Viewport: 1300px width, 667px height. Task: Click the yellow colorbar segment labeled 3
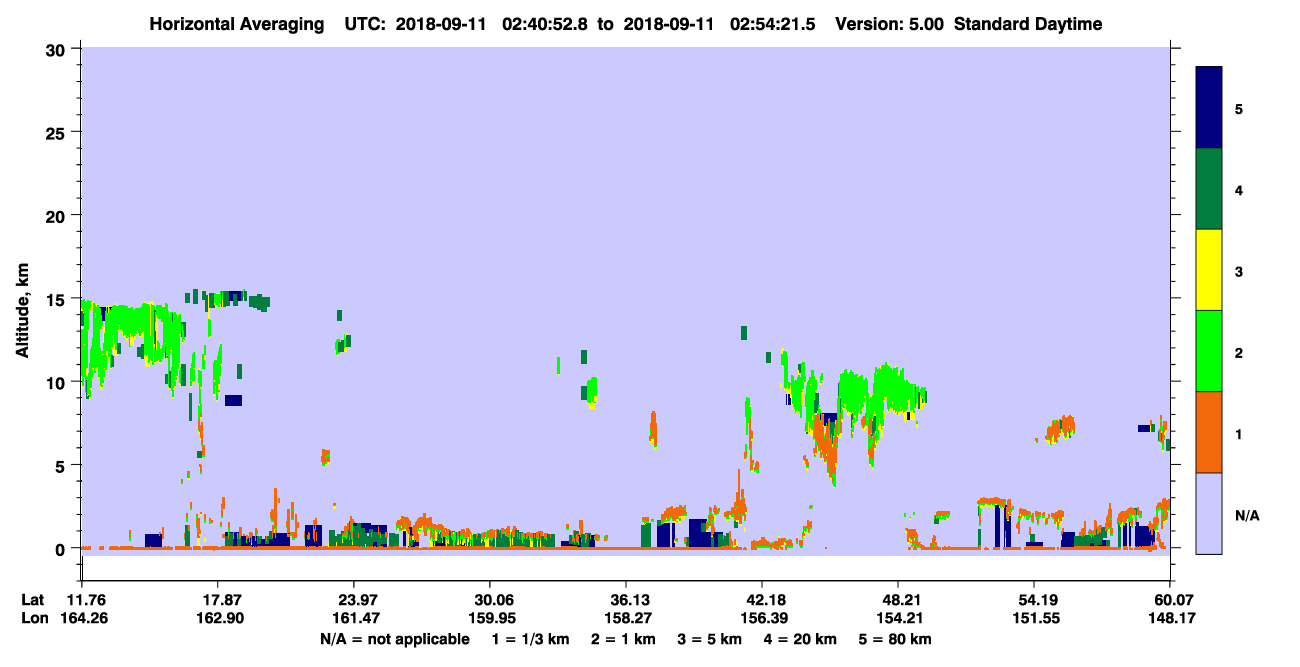(x=1209, y=270)
